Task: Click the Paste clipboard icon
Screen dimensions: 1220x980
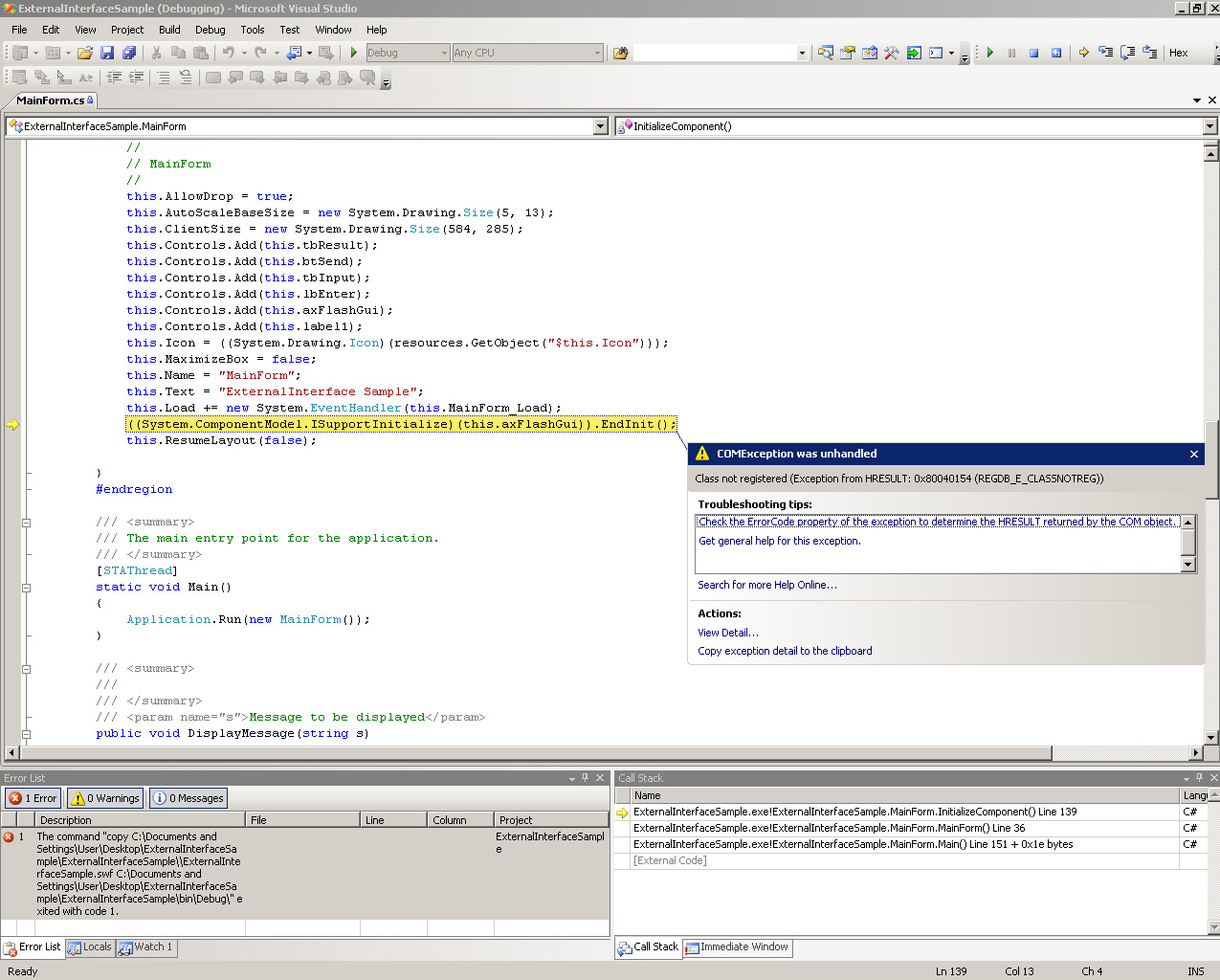Action: (x=201, y=53)
